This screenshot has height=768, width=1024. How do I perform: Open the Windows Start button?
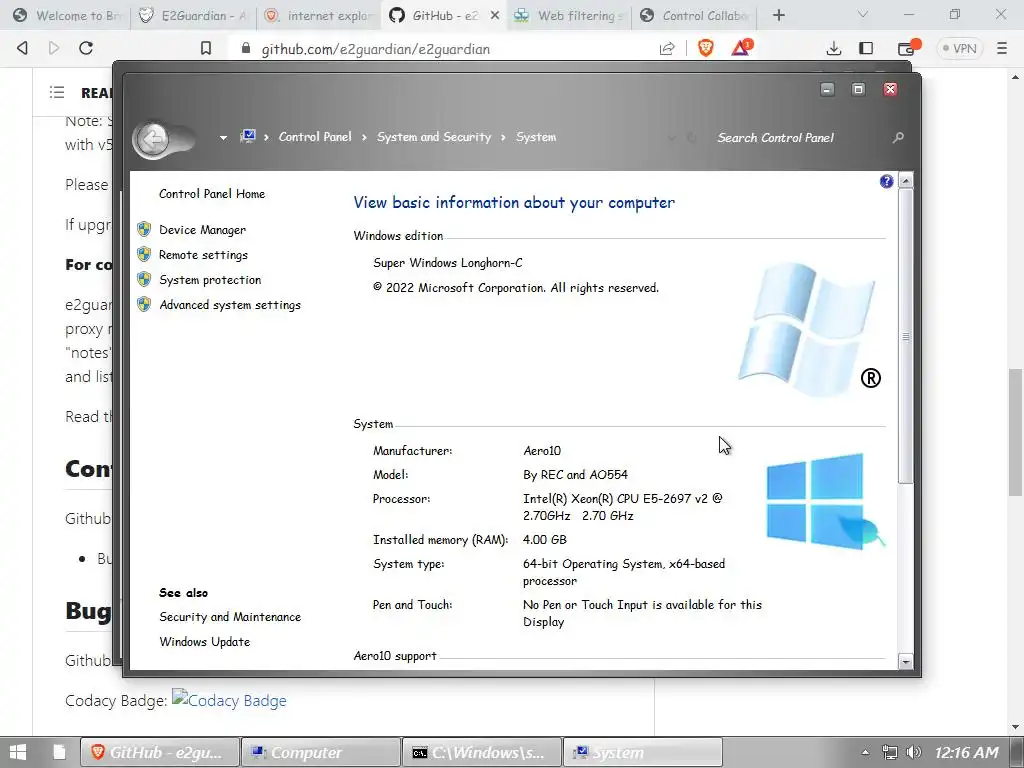[18, 752]
